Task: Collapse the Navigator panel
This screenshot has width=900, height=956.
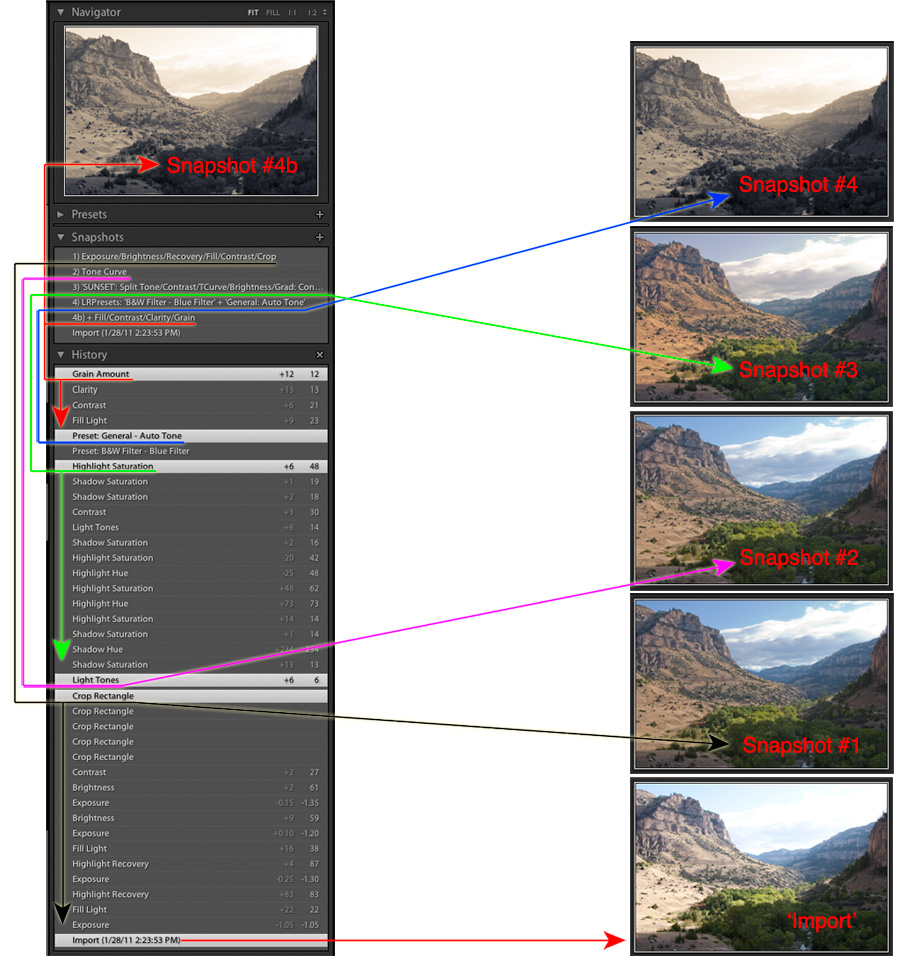Action: coord(62,12)
